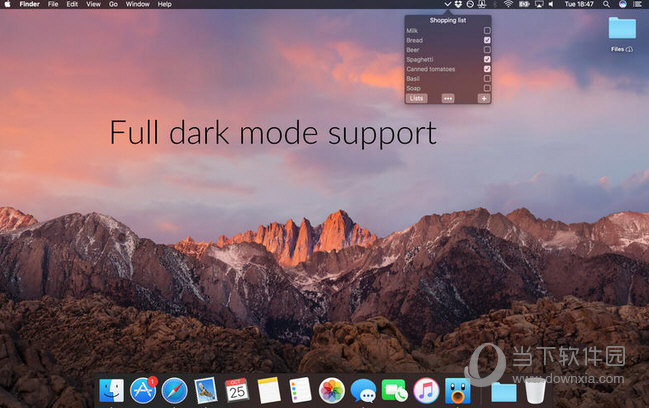Check the Milk item checkbox
The width and height of the screenshot is (649, 408).
click(487, 31)
